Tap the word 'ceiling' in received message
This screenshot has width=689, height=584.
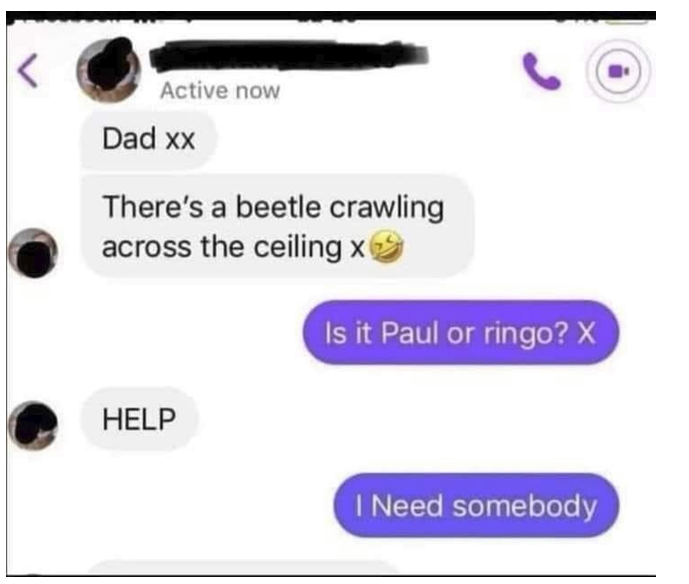tap(297, 247)
